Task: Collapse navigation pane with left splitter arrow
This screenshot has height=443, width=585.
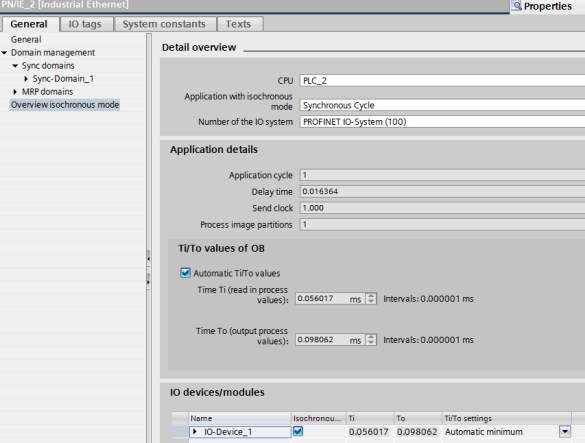Action: tap(148, 258)
